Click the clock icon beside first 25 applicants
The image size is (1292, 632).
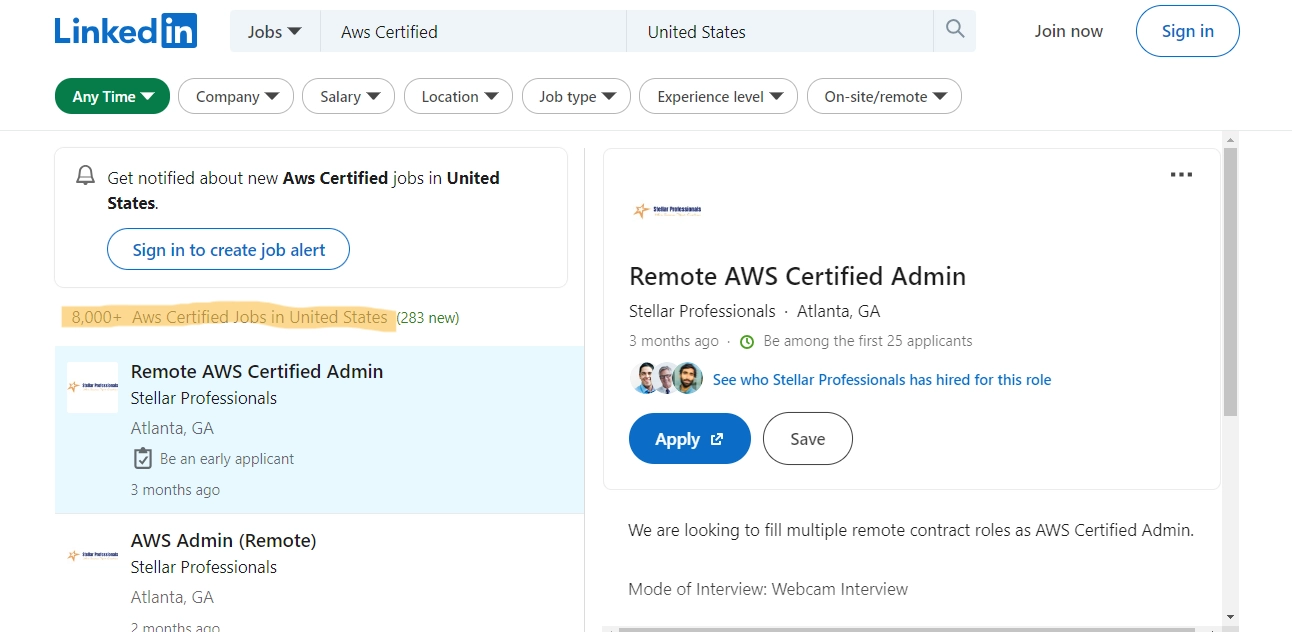tap(746, 341)
